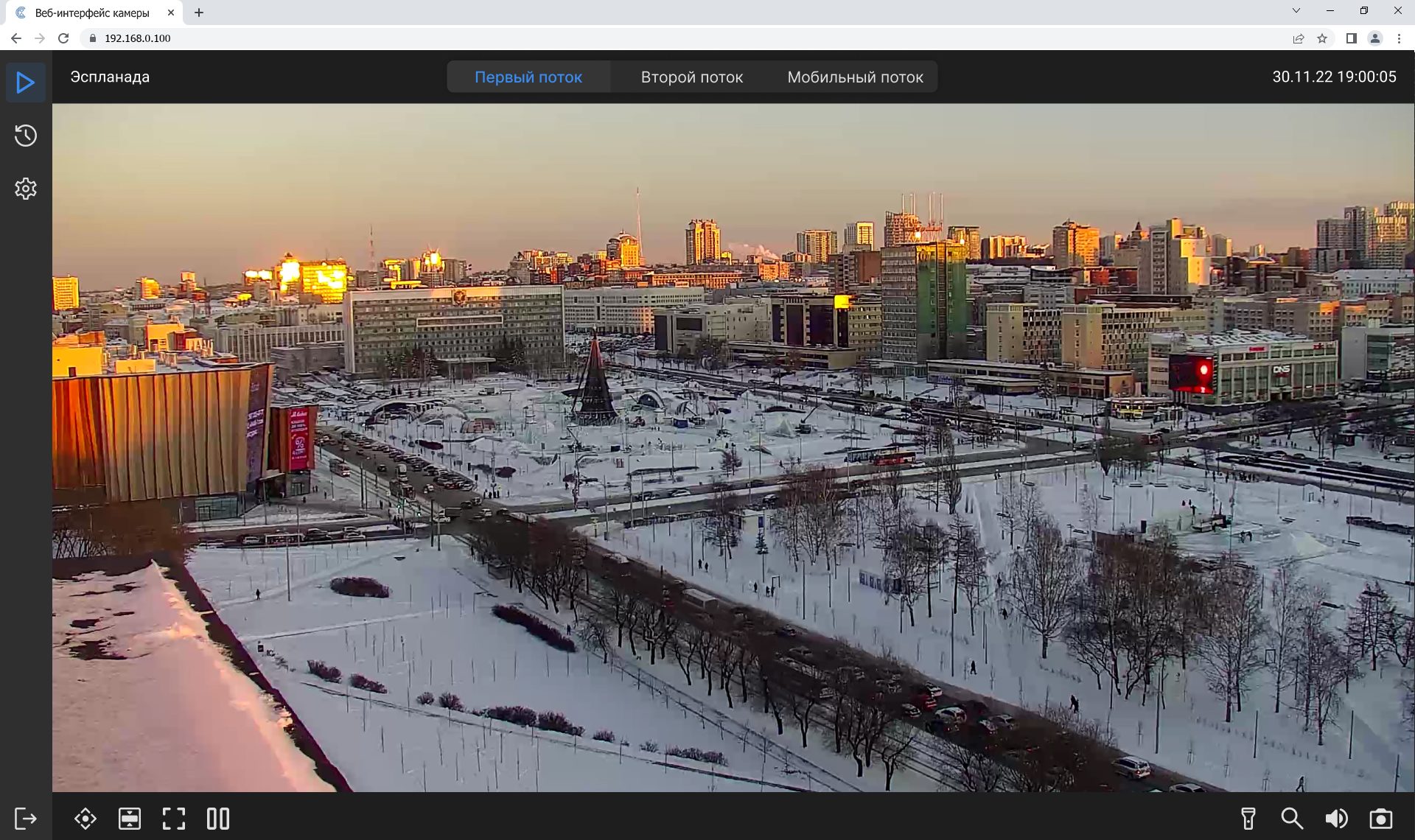Screen dimensions: 1415x840
Task: Open the archive history icon
Action: click(26, 136)
